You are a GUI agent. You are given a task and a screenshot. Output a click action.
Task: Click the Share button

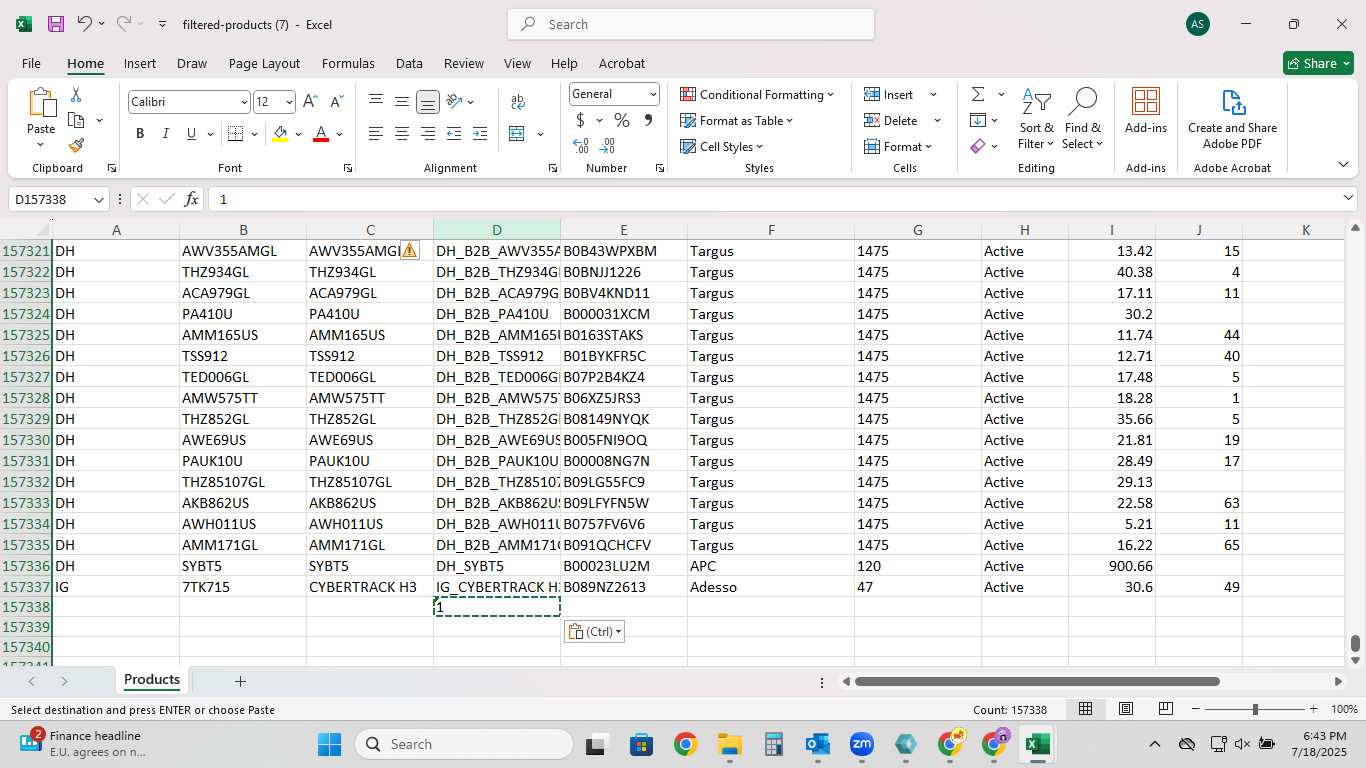(x=1318, y=63)
